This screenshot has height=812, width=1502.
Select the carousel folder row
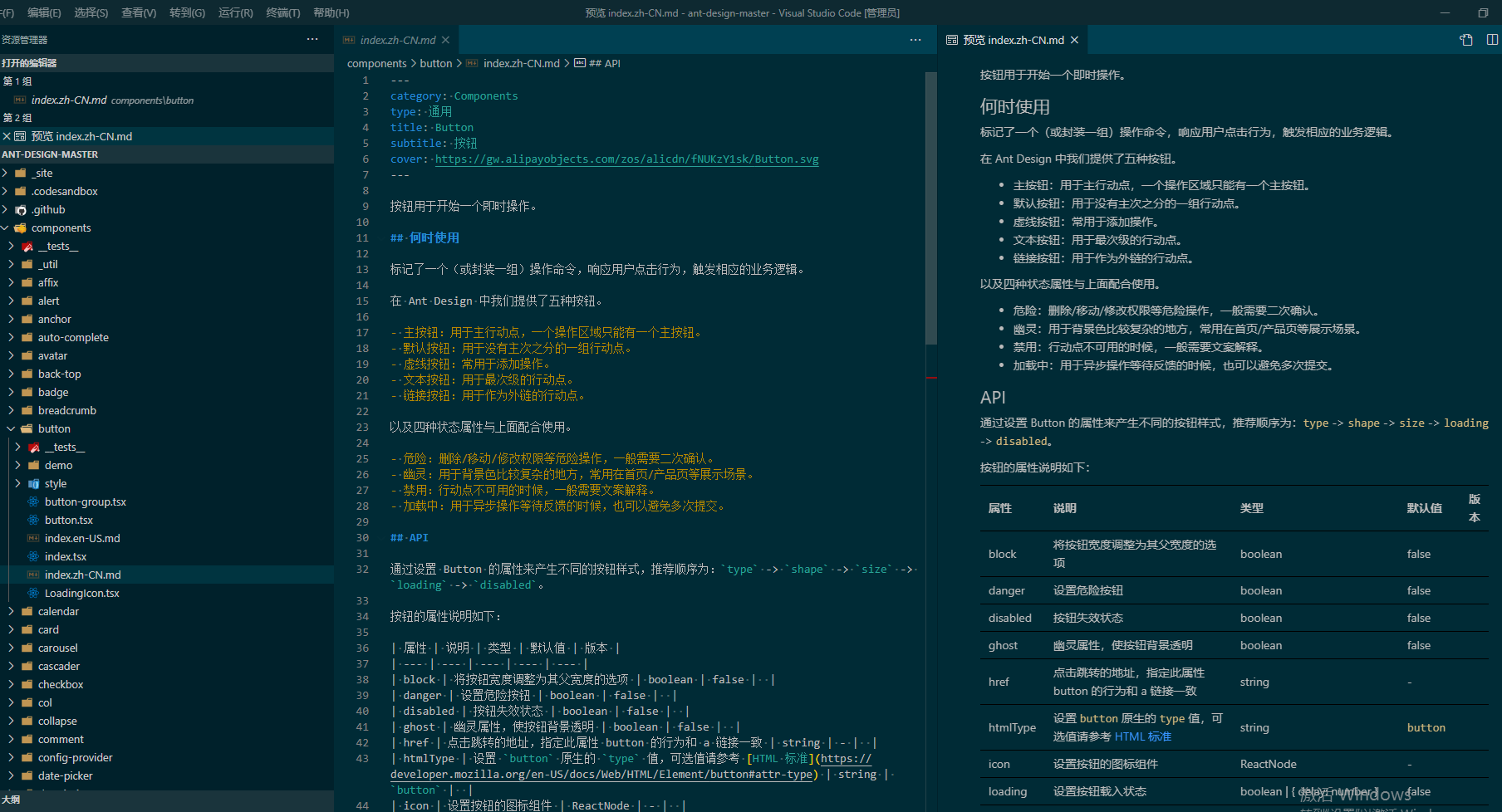tap(167, 648)
